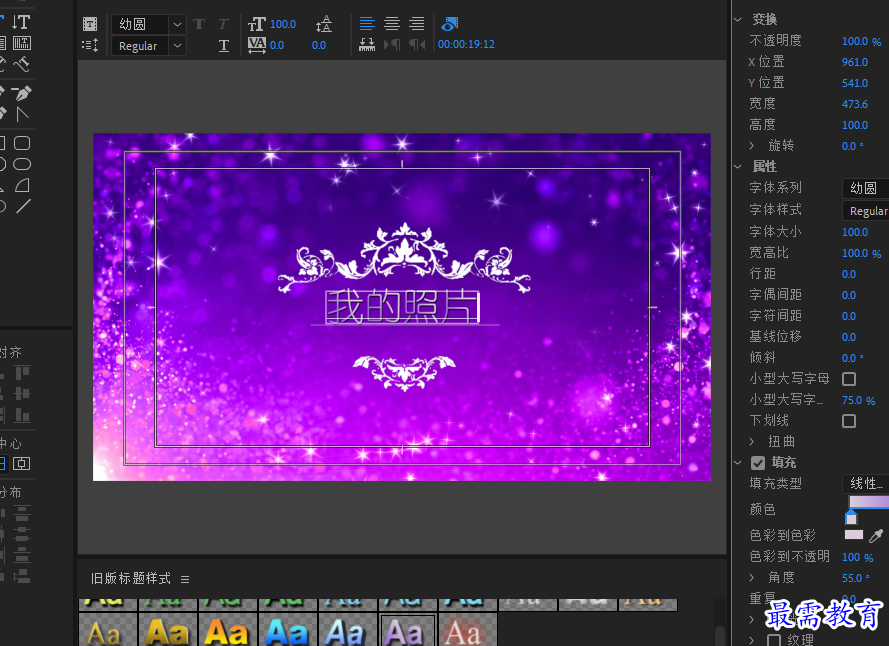Click the 不透明度 value 100.0 %
This screenshot has width=889, height=646.
[861, 41]
